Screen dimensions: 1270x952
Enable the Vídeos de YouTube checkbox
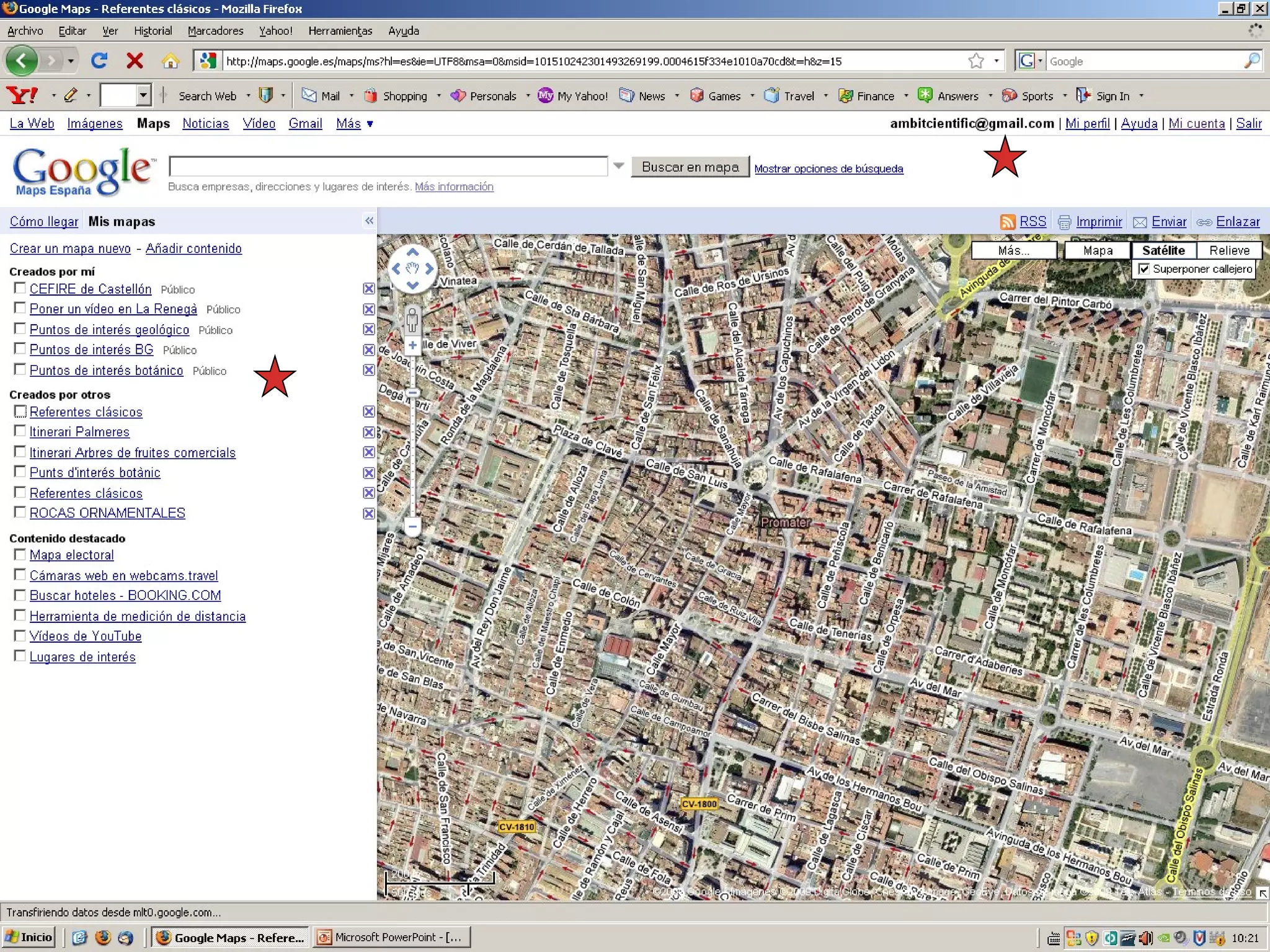[20, 636]
